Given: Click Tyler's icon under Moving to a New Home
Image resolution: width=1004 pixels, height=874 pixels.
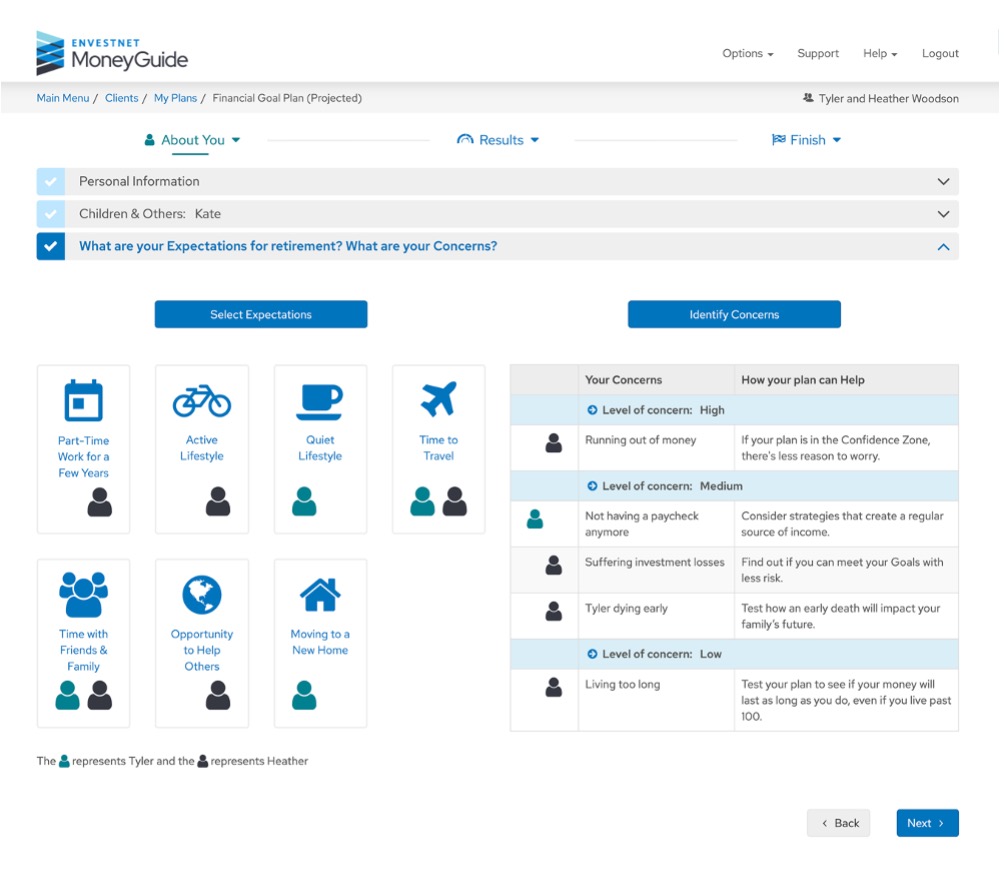Looking at the screenshot, I should (x=304, y=695).
